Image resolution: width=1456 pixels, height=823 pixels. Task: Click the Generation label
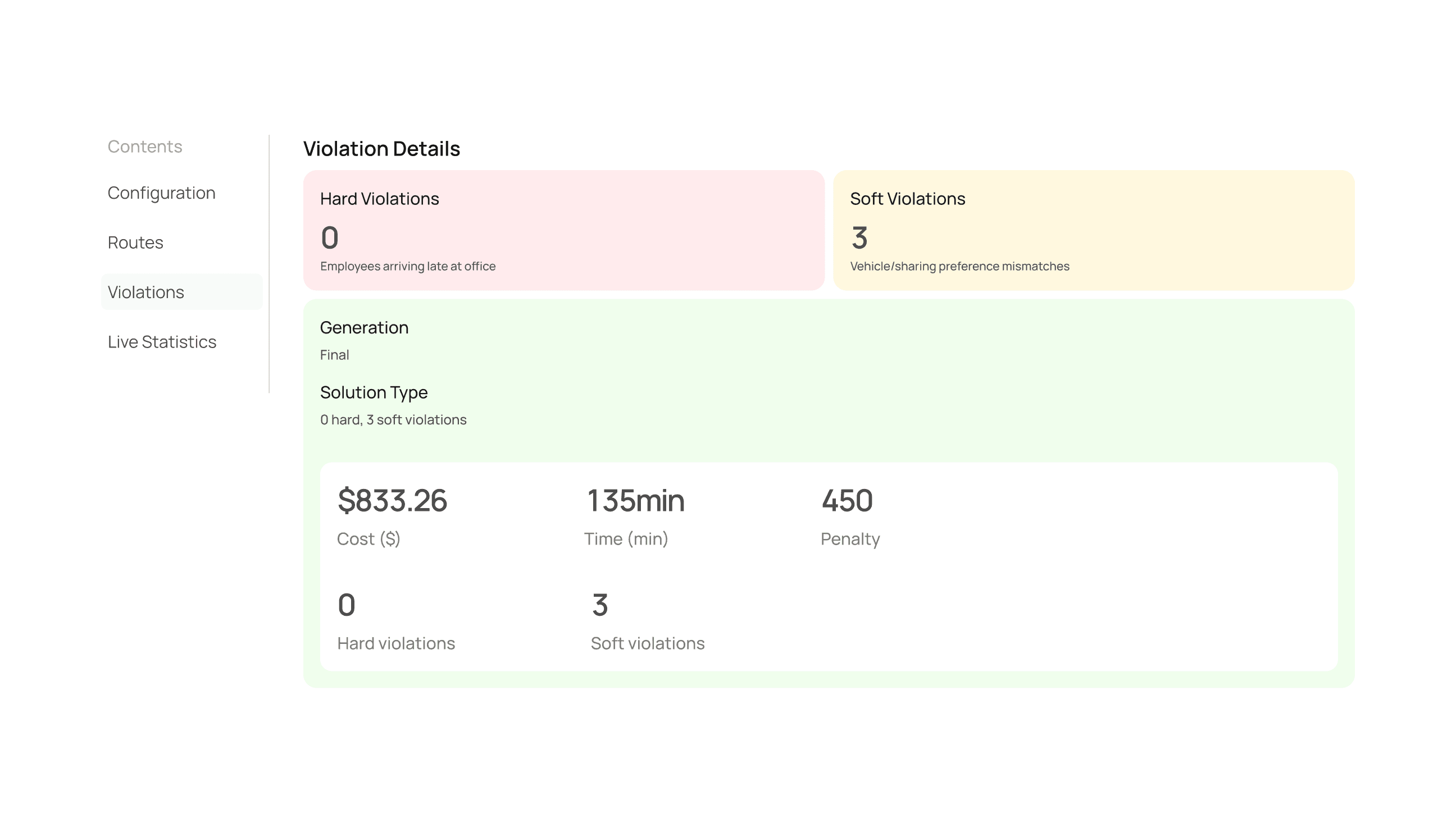(363, 328)
